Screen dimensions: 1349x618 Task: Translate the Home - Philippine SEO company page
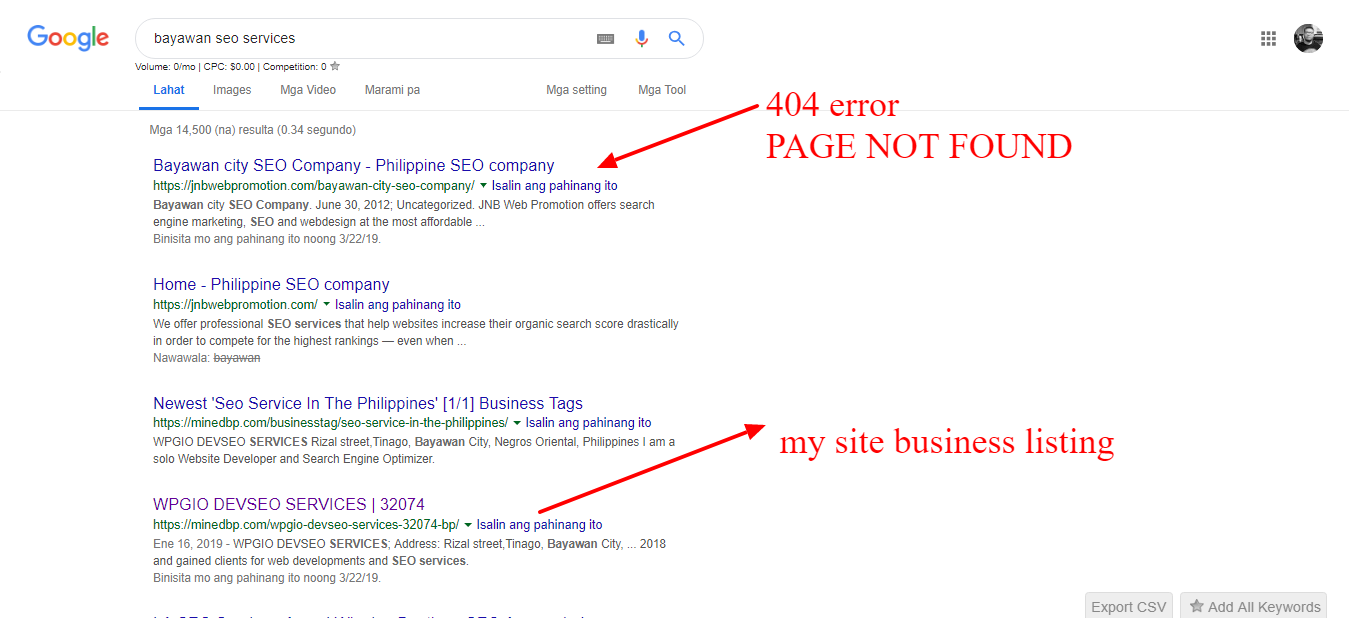[x=398, y=305]
